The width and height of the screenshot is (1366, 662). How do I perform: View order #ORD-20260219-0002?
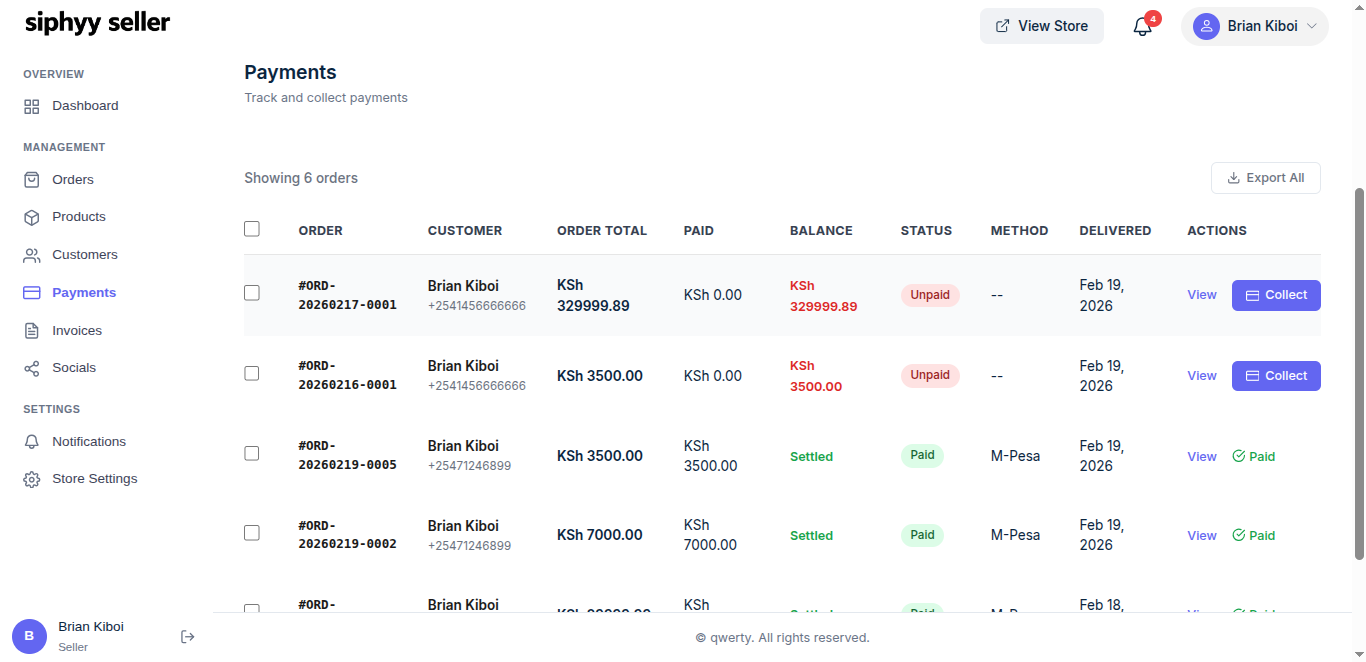tap(1202, 536)
